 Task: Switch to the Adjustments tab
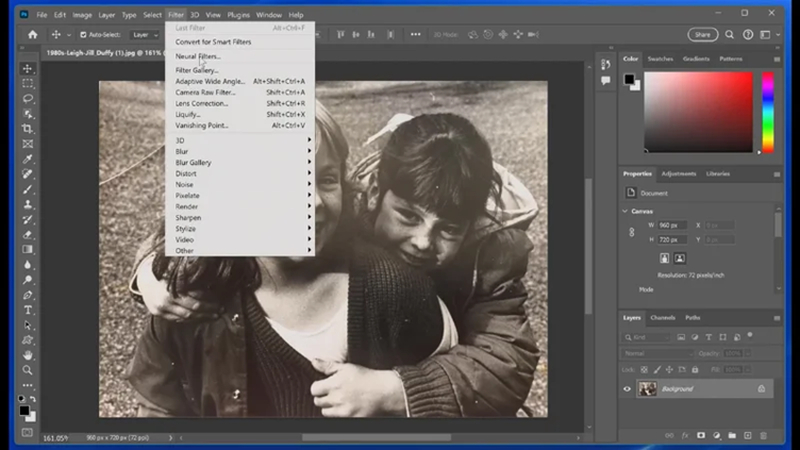(x=679, y=174)
